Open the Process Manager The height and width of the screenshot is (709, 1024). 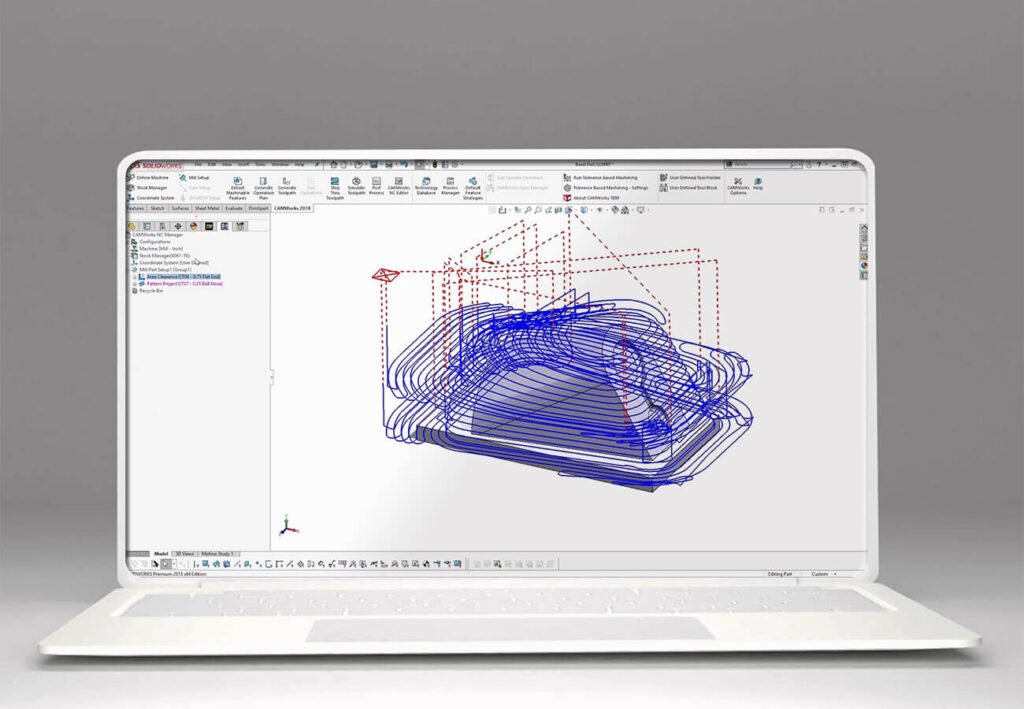(449, 182)
